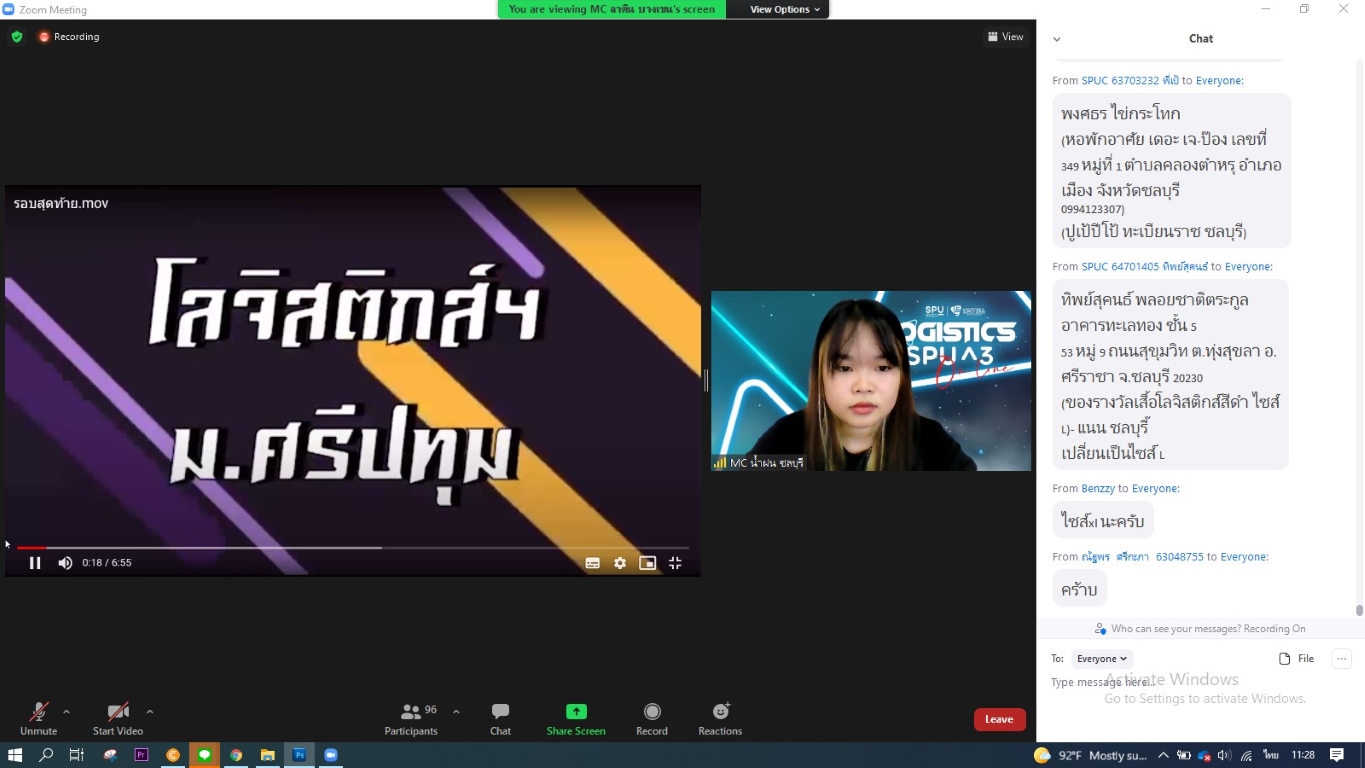Open Wi-Fi network settings in tray

1246,755
